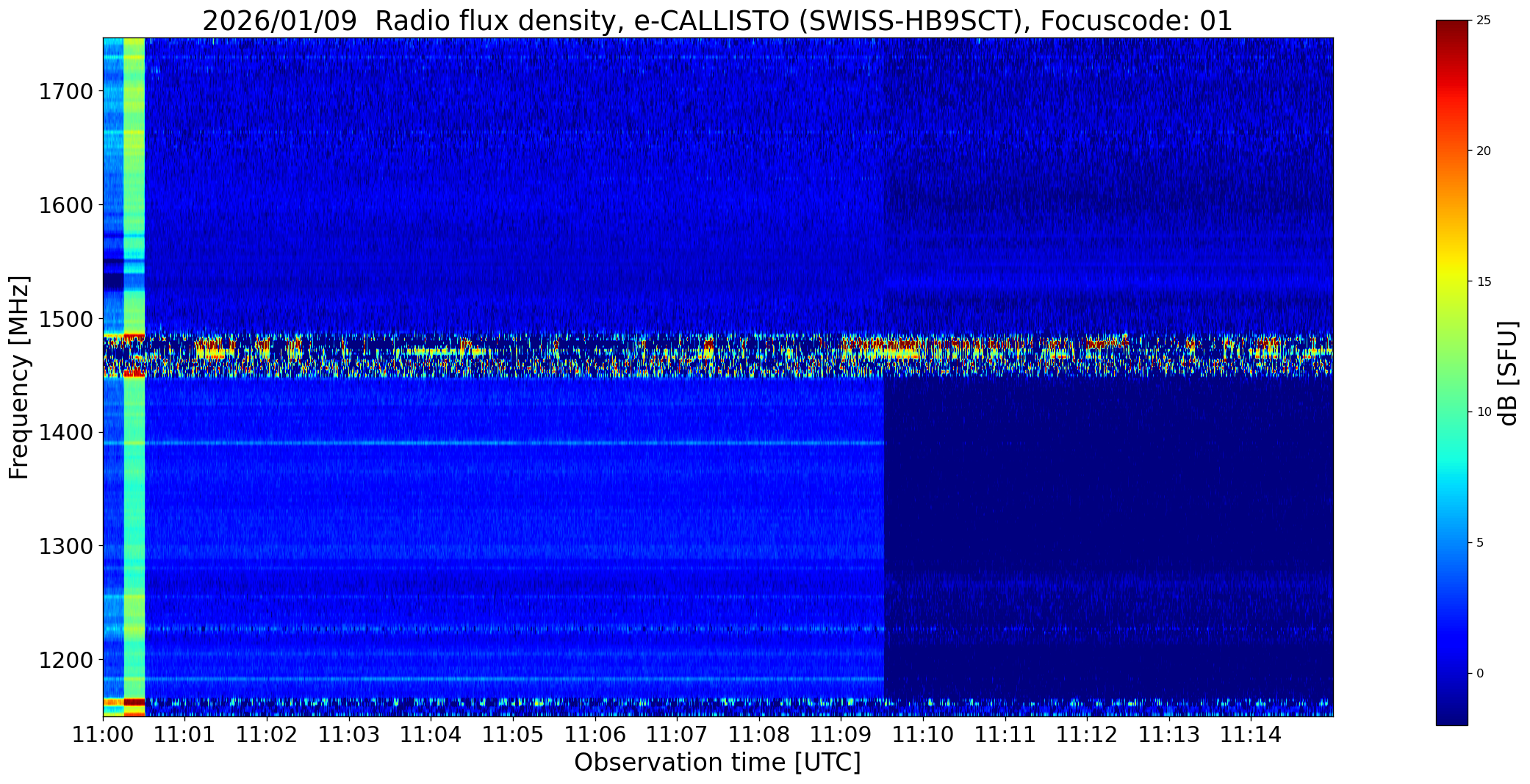Click the colorbar tick label 25
The width and height of the screenshot is (1530, 784).
(1484, 21)
